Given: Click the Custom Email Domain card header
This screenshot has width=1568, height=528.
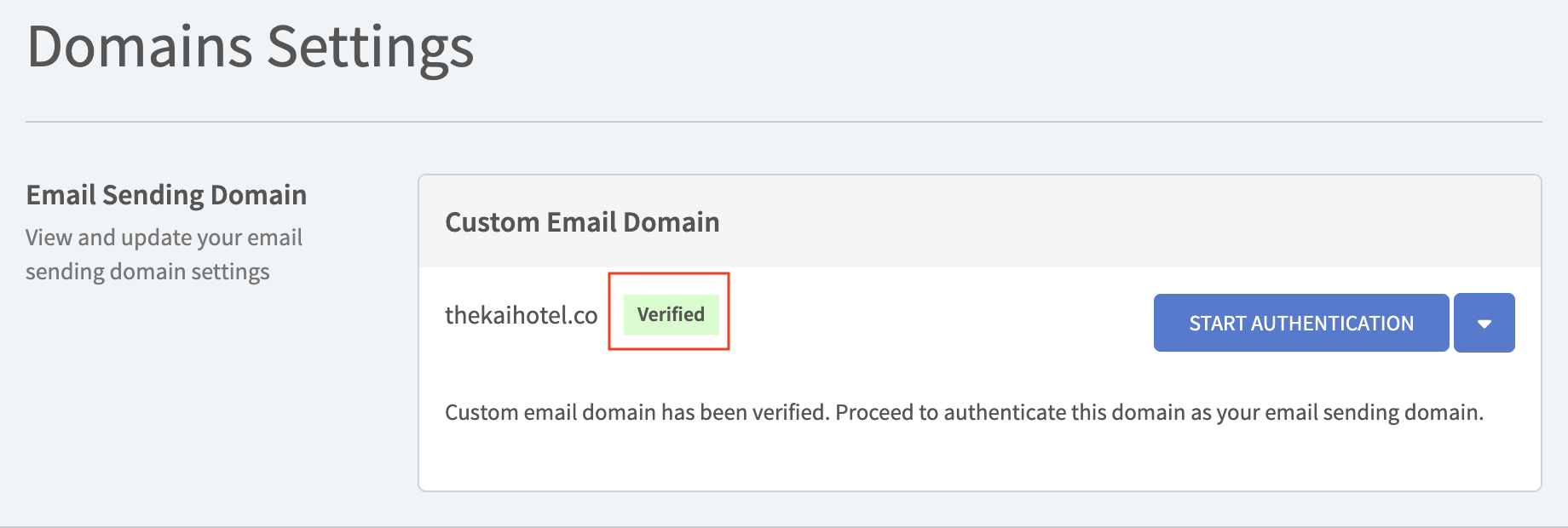Looking at the screenshot, I should (x=582, y=222).
